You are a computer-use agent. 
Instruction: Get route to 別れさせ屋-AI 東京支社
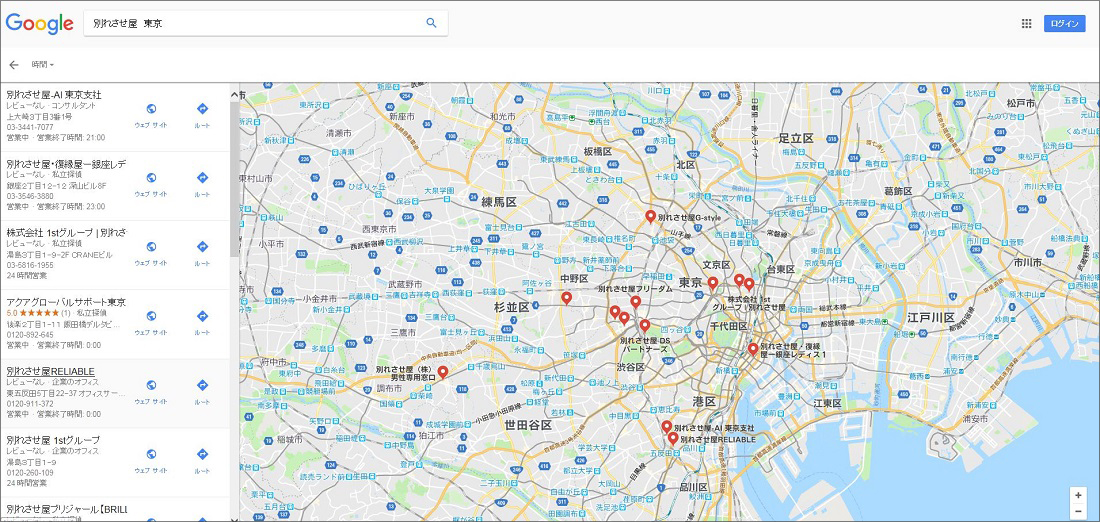point(202,109)
